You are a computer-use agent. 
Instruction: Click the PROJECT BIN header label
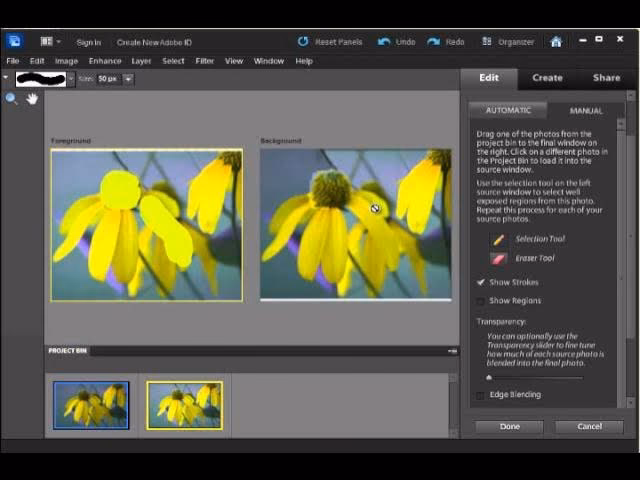coord(67,351)
